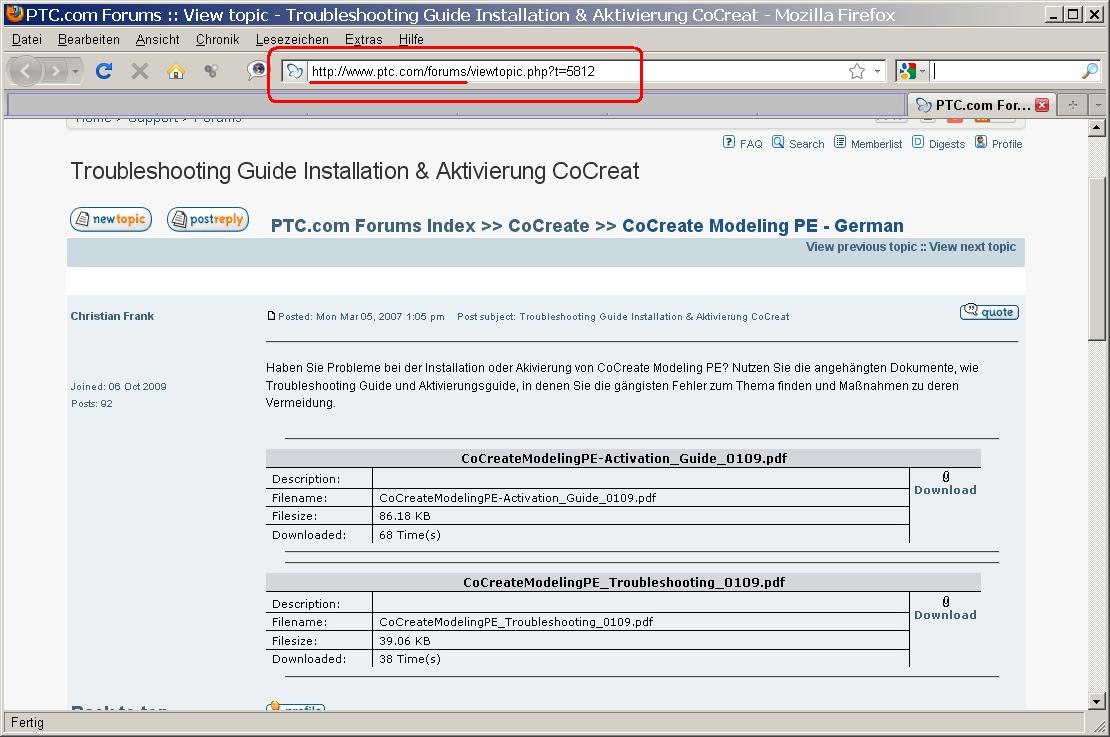
Task: Click the 68 Time(s) downloaded cell
Action: (x=641, y=535)
